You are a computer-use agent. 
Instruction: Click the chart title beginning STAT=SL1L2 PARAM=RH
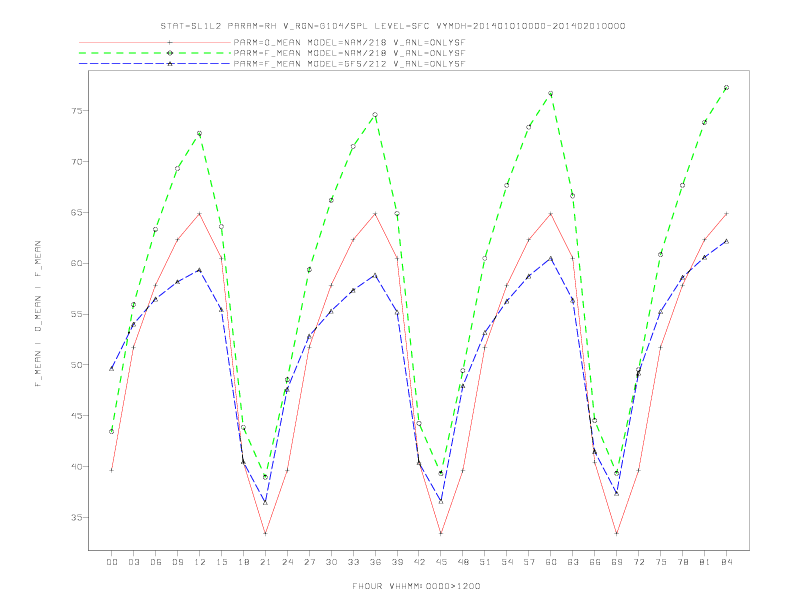coord(393,26)
